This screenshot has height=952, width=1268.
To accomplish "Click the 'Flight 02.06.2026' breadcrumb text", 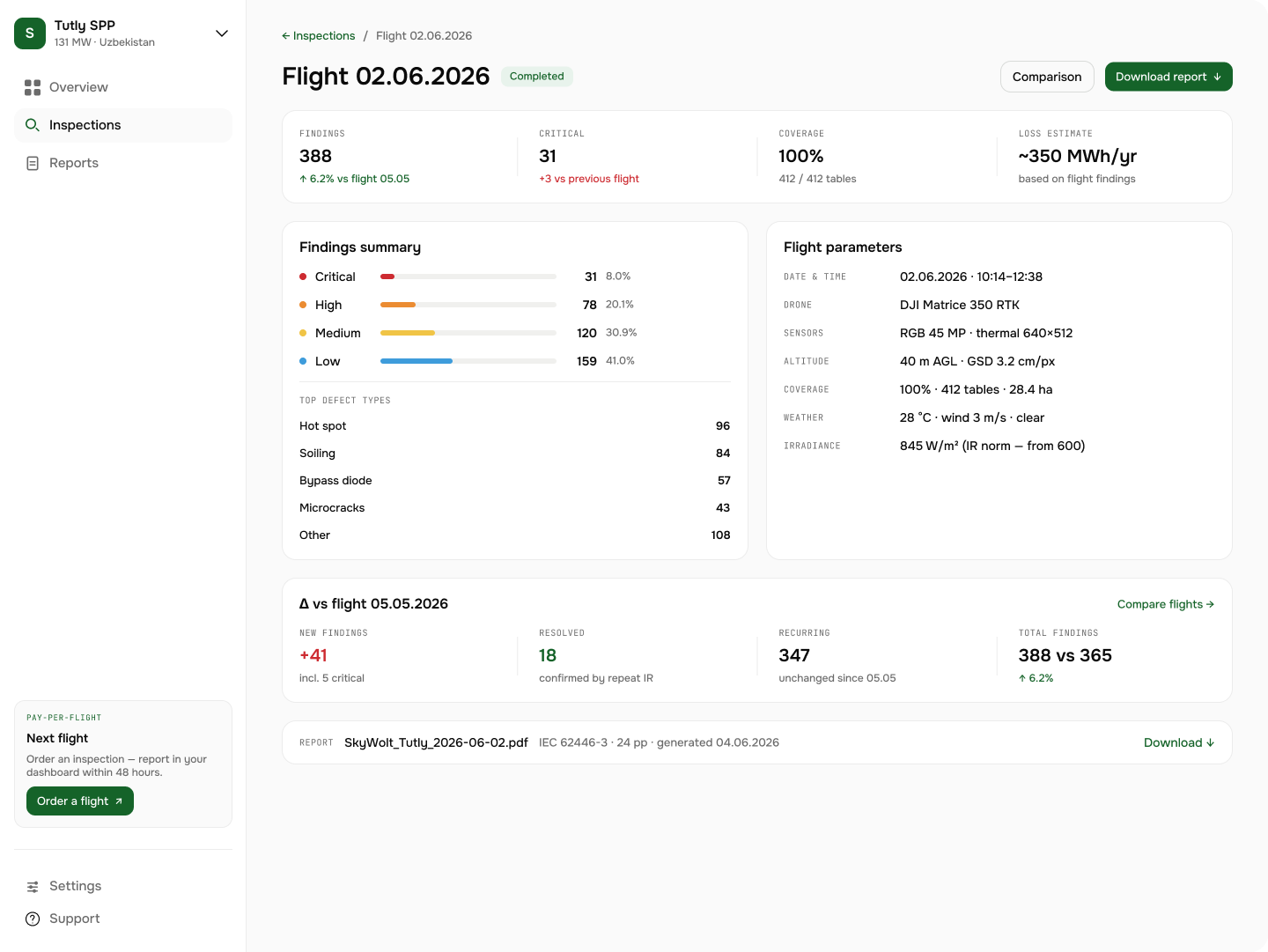I will pyautogui.click(x=424, y=36).
